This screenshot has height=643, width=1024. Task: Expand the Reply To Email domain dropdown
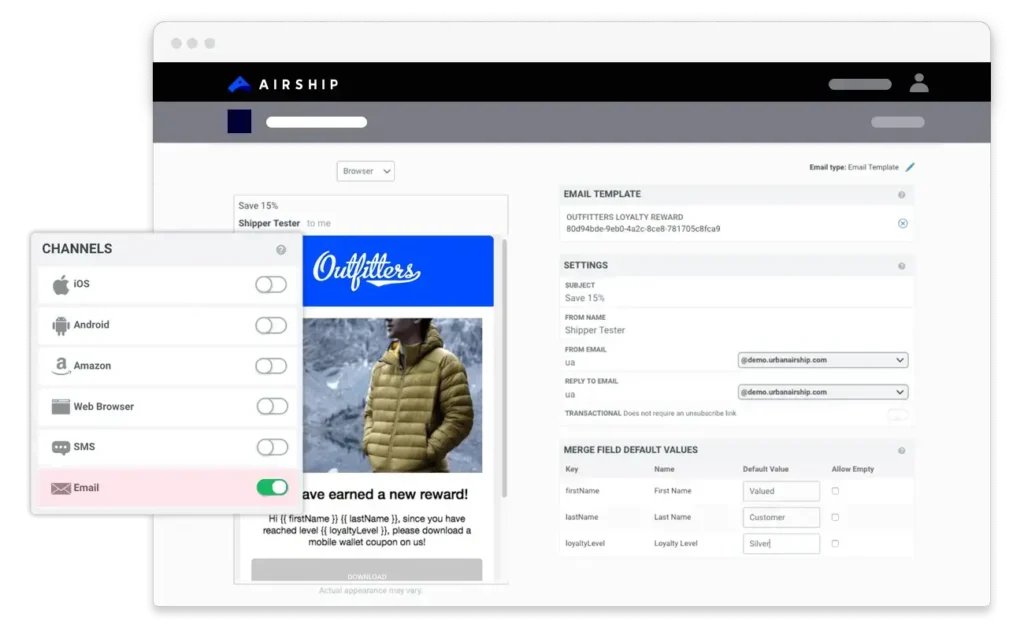click(822, 392)
